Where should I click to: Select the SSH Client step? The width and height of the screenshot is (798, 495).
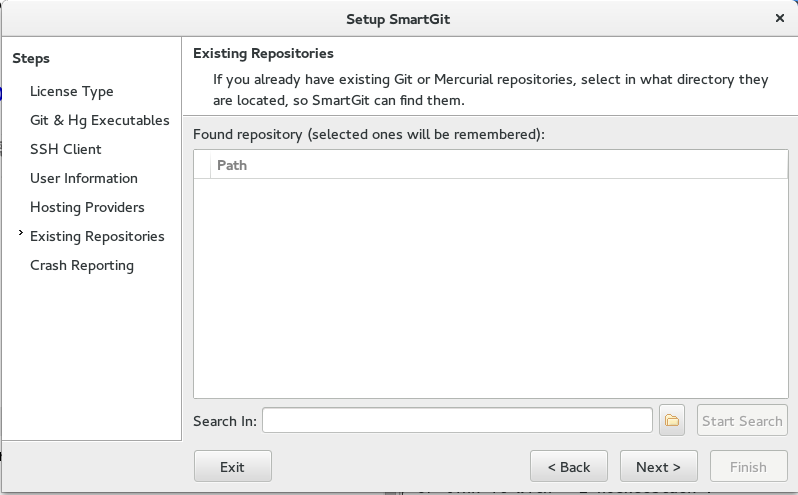pyautogui.click(x=66, y=149)
